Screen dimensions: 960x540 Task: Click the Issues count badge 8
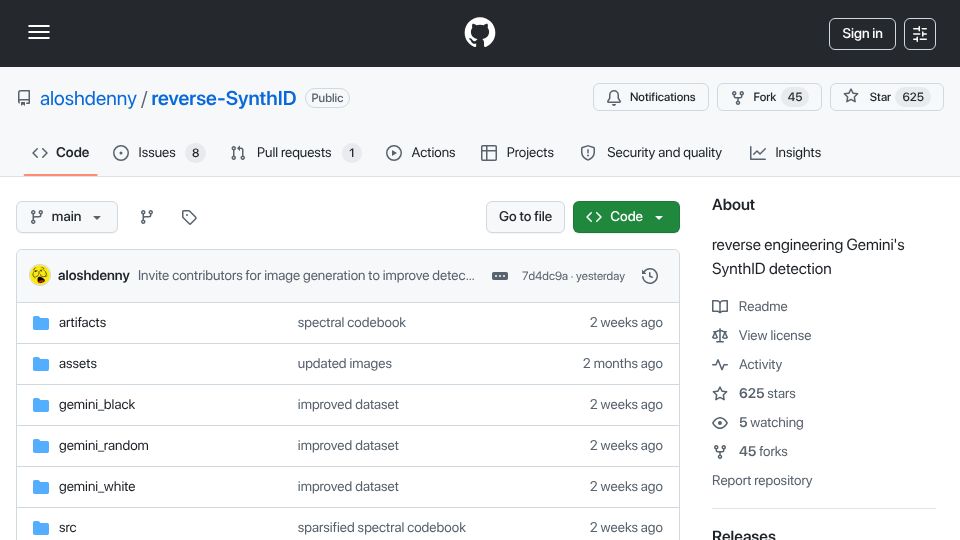195,153
